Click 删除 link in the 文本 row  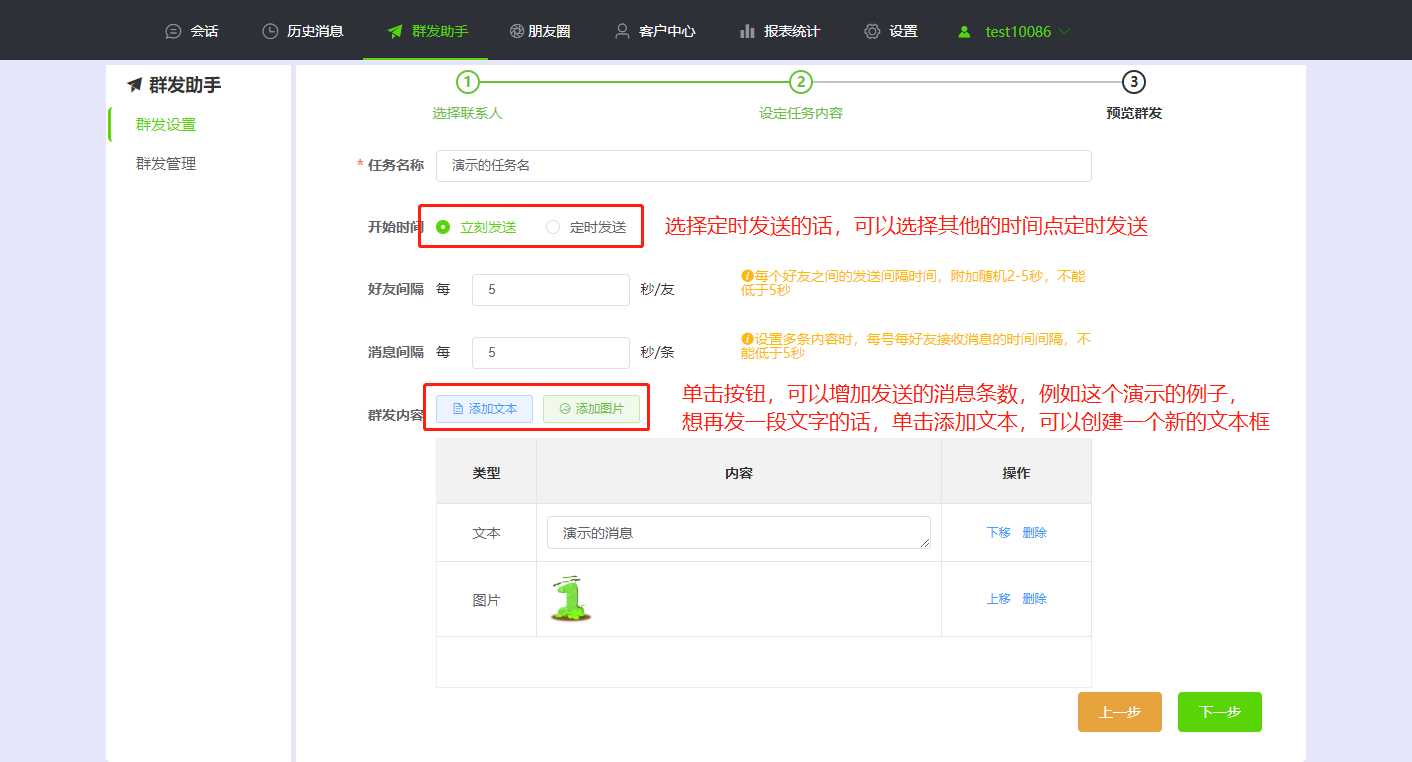[1034, 533]
